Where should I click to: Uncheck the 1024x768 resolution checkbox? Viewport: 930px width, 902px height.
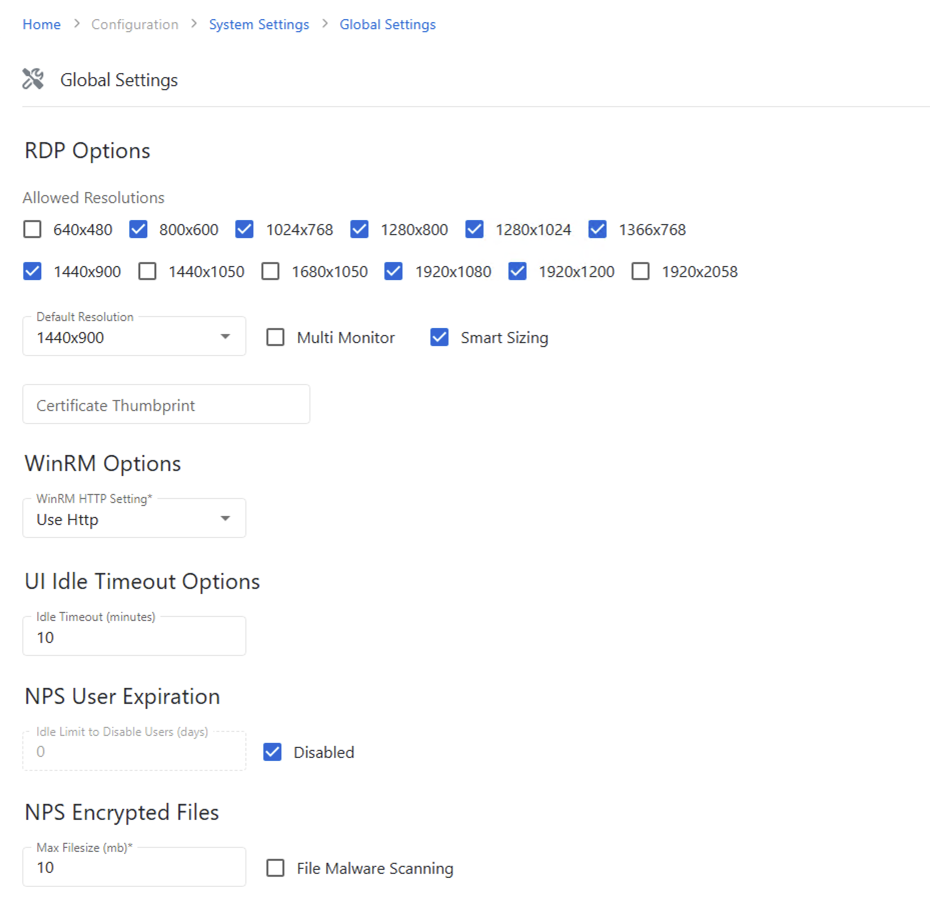(x=245, y=230)
